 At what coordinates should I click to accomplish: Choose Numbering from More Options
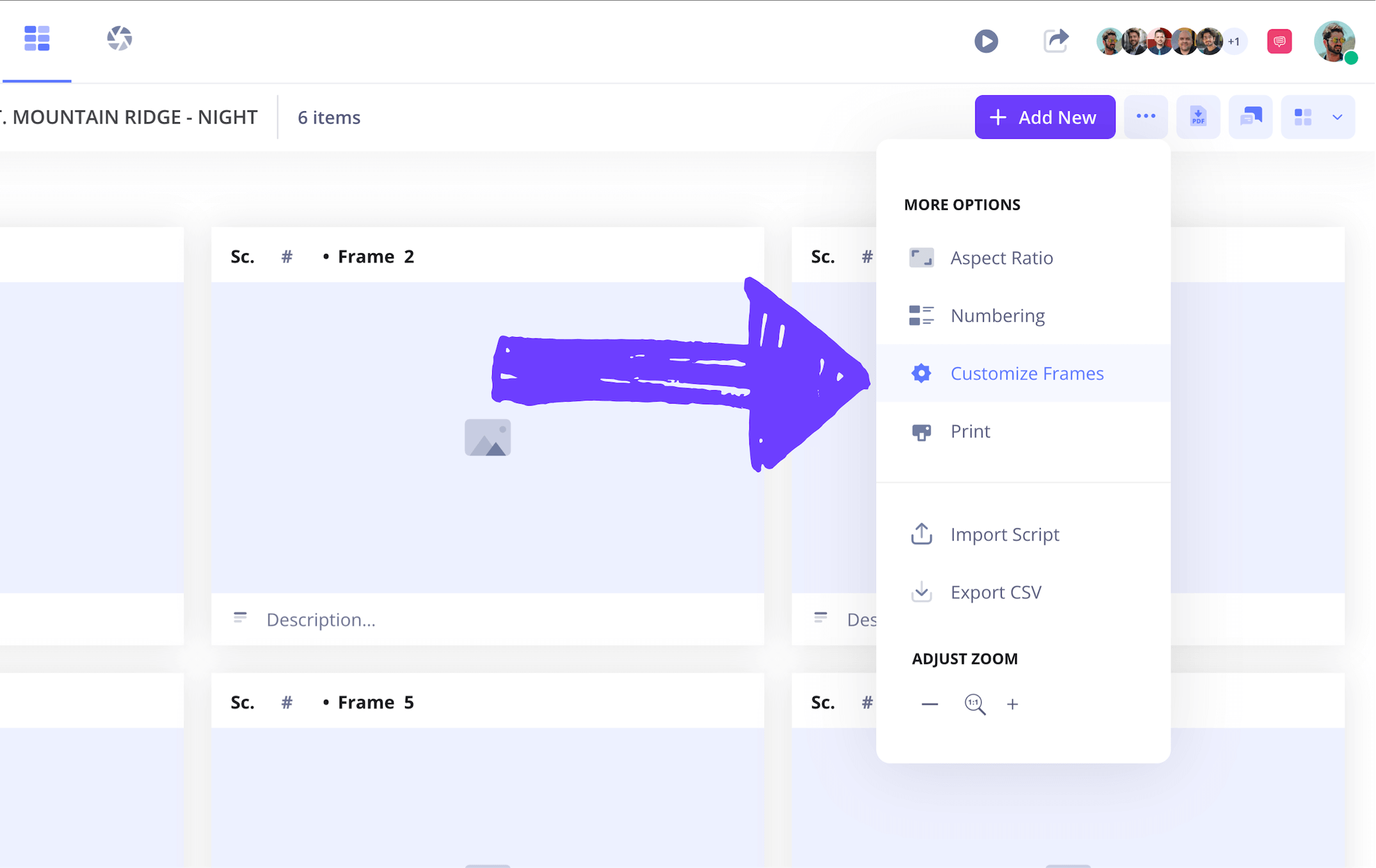pos(1023,315)
